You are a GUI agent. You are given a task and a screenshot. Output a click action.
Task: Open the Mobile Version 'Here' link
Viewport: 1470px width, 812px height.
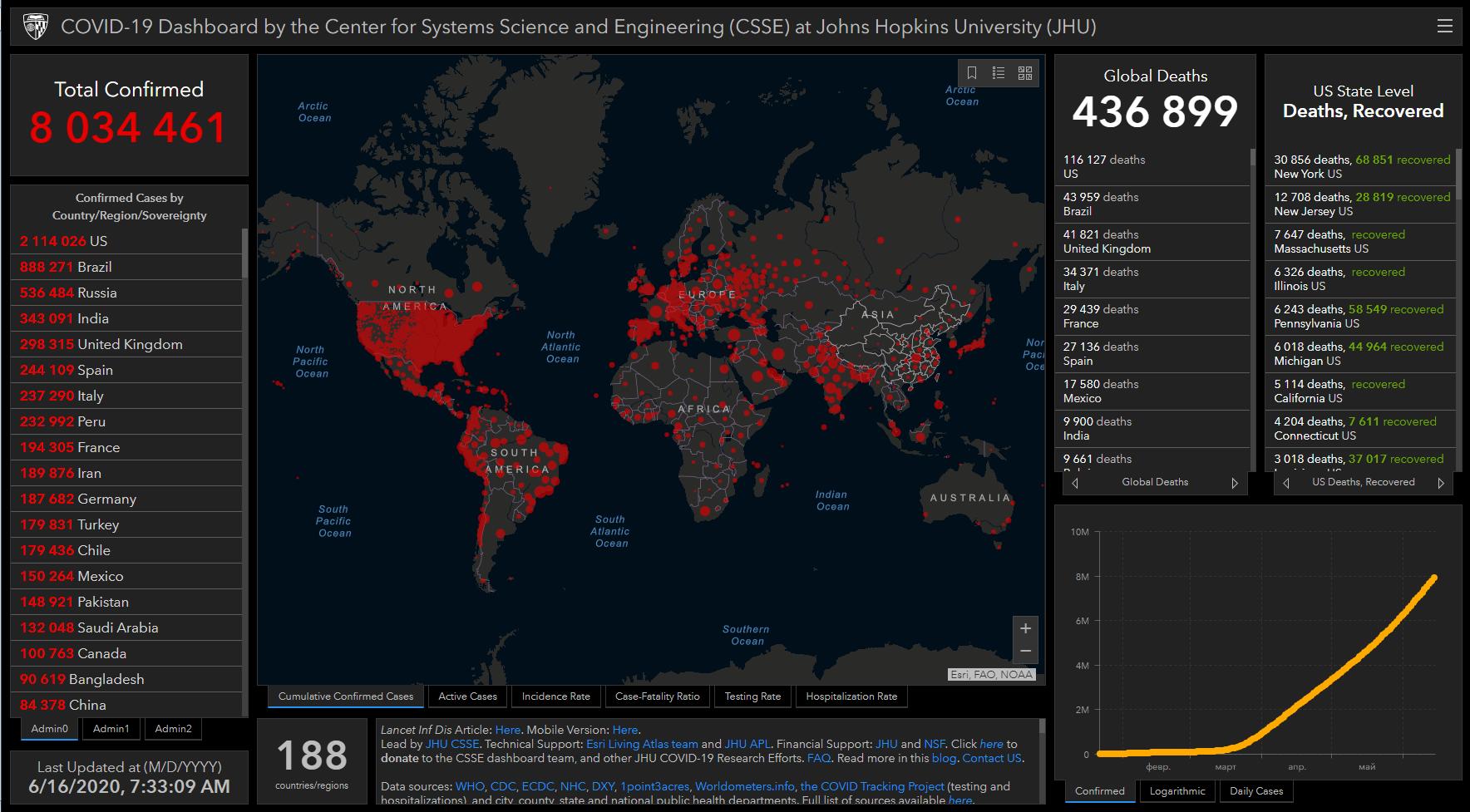pos(624,730)
